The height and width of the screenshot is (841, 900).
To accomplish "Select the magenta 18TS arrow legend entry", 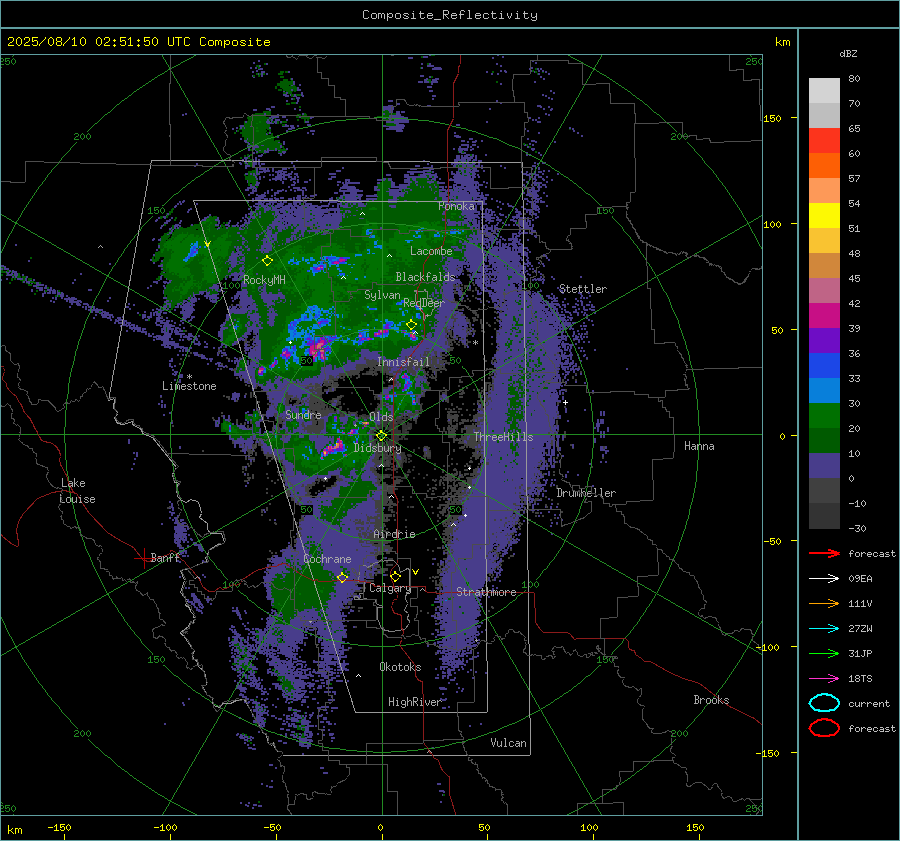I will pos(824,679).
